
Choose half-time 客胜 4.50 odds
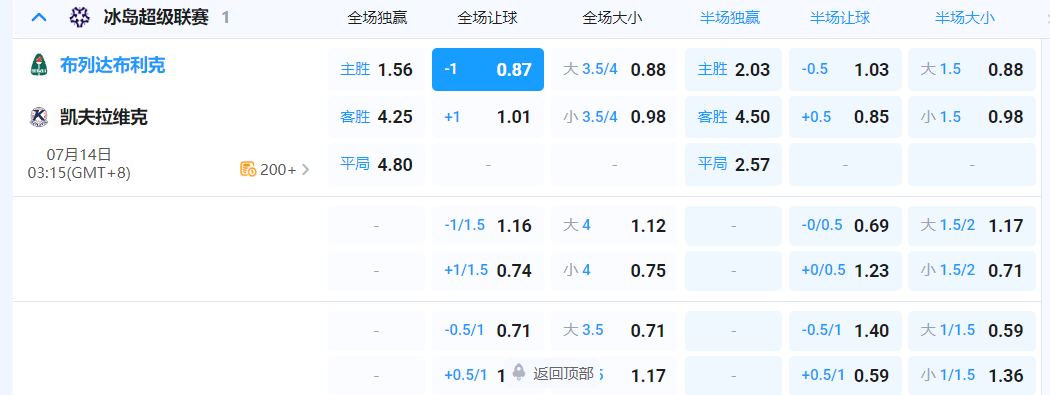point(733,117)
